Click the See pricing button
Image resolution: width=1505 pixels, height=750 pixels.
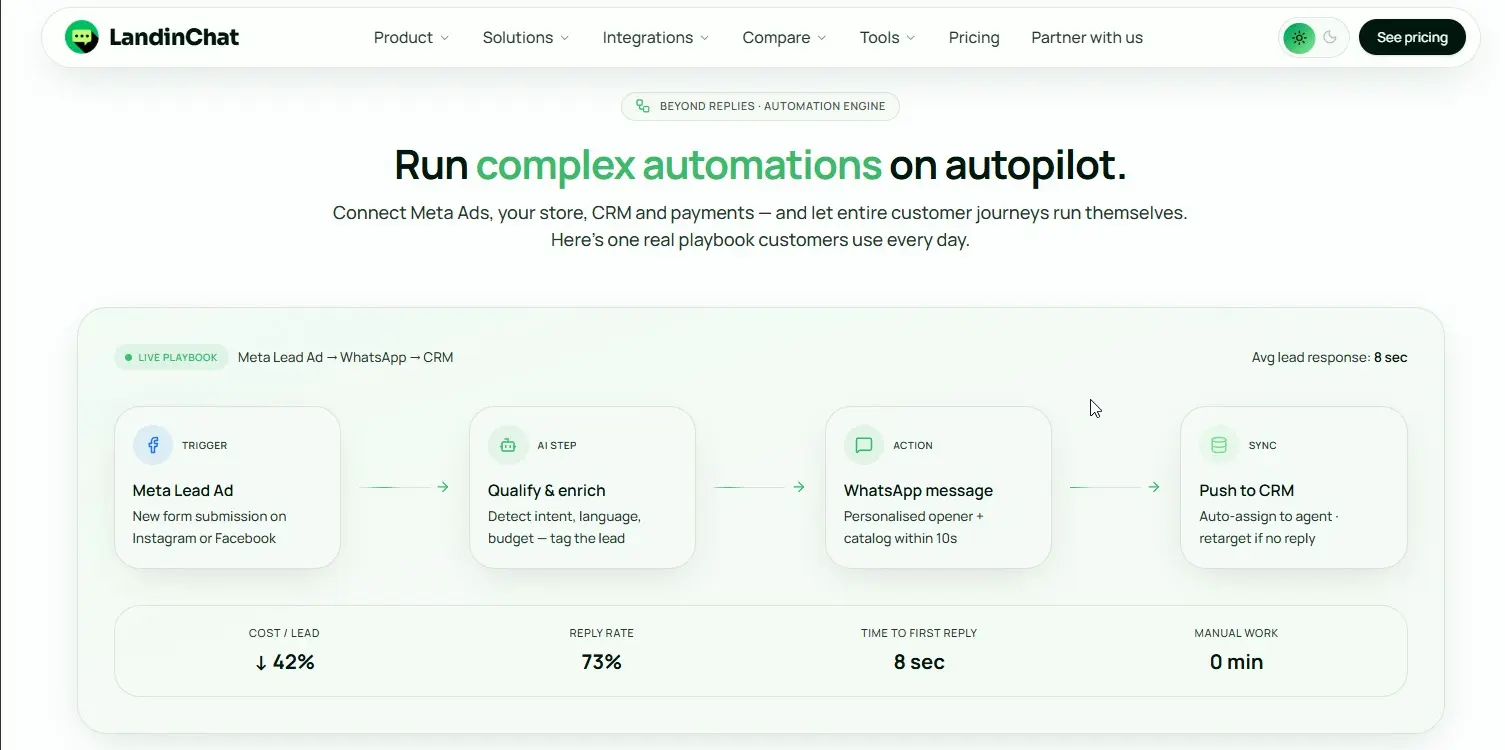(1412, 38)
